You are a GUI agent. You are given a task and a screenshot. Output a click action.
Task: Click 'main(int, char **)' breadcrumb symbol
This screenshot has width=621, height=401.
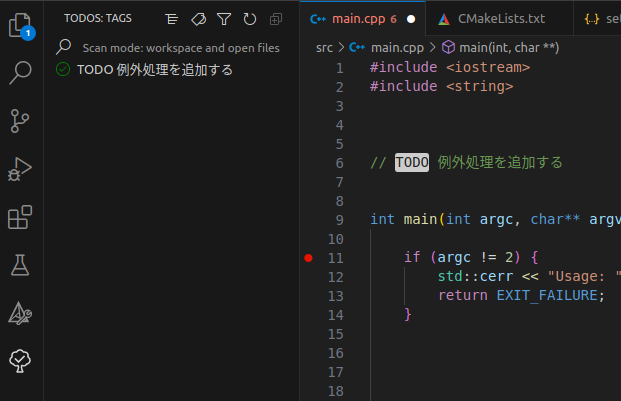pos(509,48)
